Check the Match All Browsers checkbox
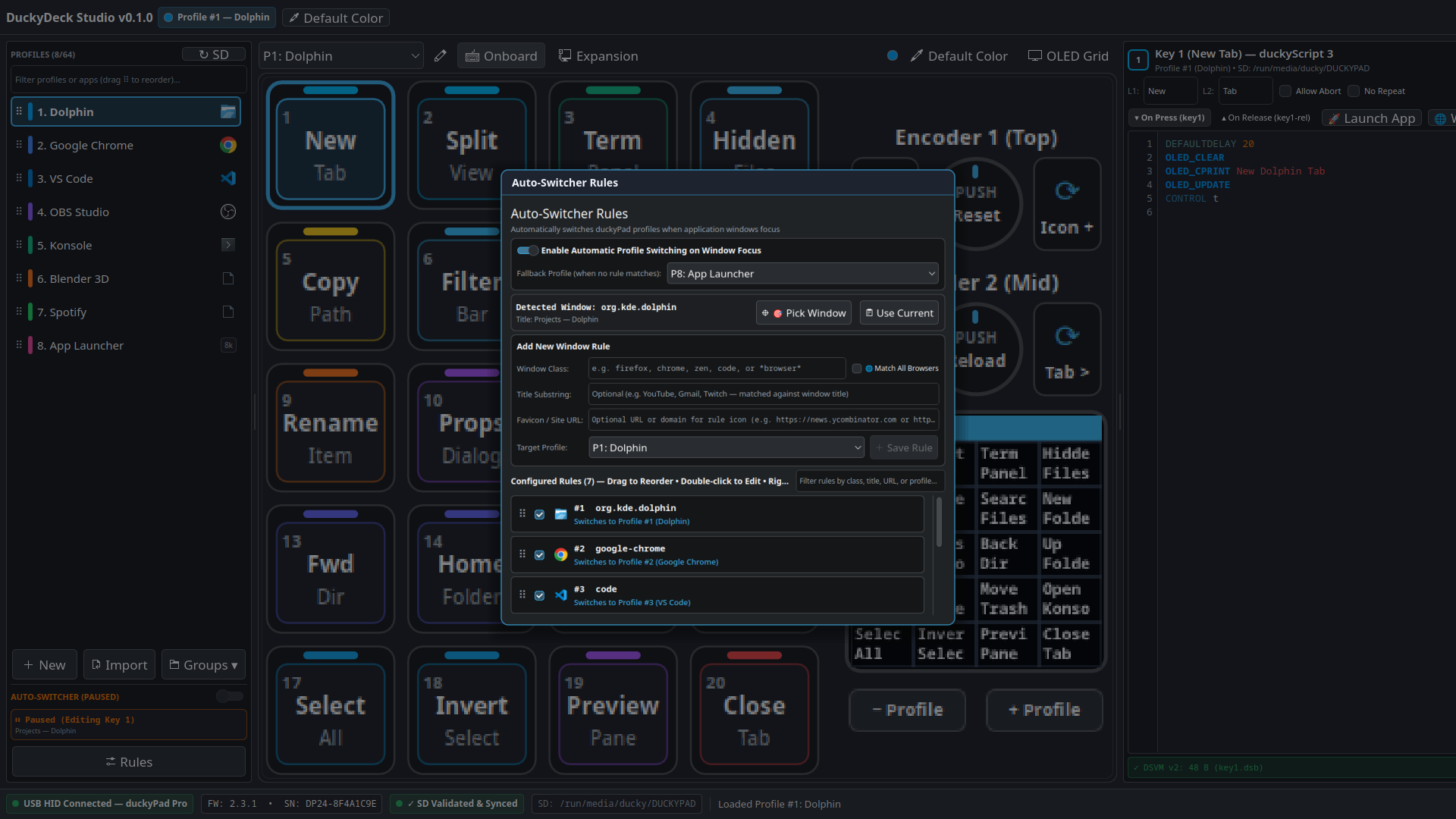 click(x=857, y=369)
